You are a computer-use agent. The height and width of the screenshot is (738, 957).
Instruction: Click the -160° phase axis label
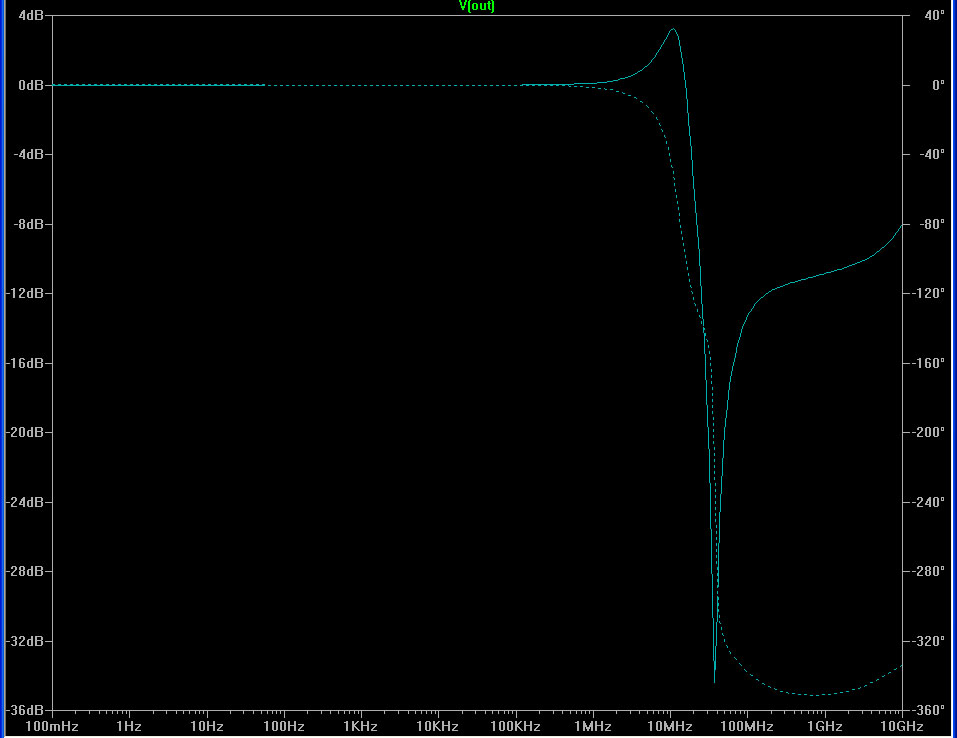coord(928,363)
